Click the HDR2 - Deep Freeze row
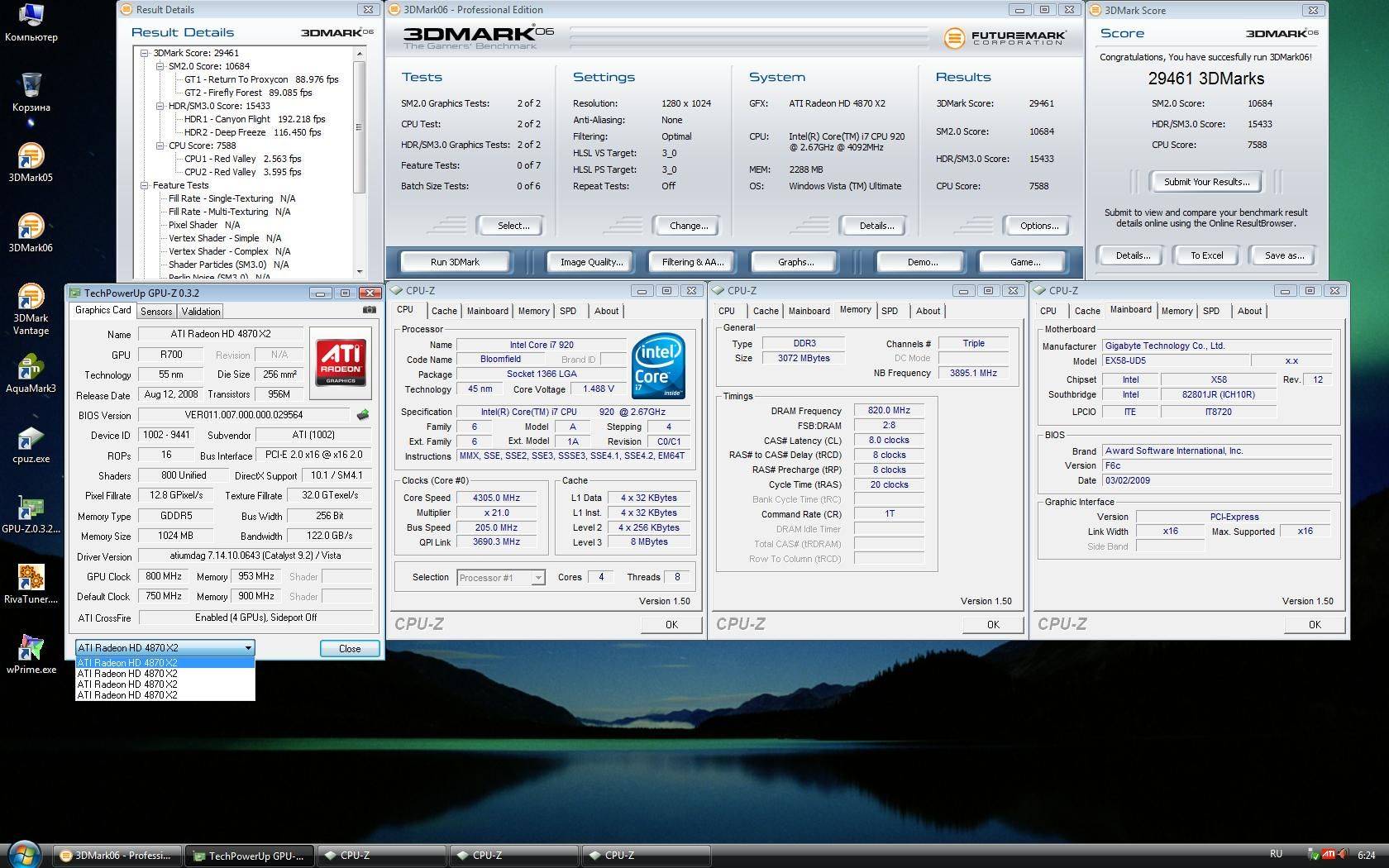This screenshot has width=1389, height=868. 252,132
